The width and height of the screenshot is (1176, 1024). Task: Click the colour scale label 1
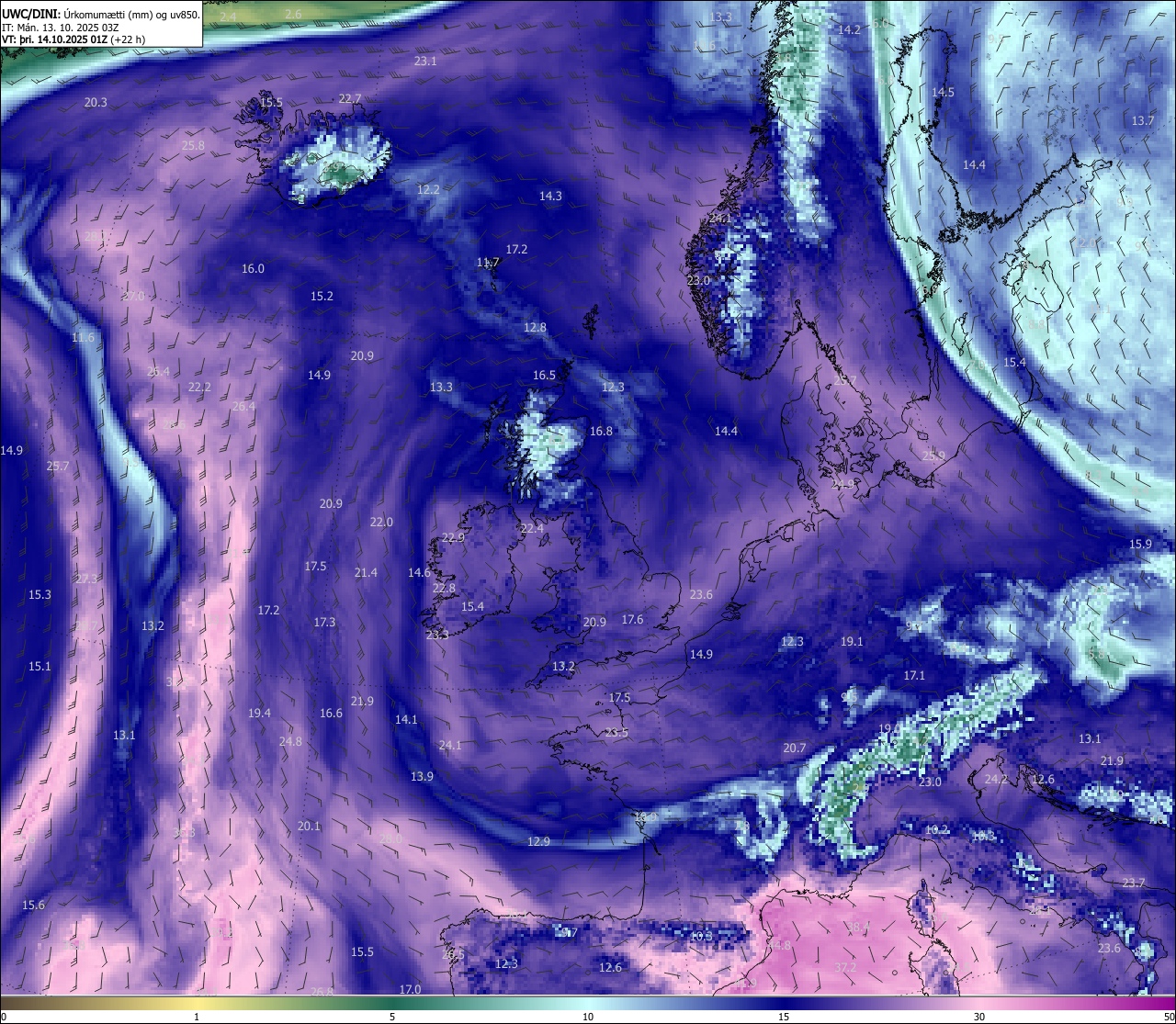click(x=197, y=1017)
